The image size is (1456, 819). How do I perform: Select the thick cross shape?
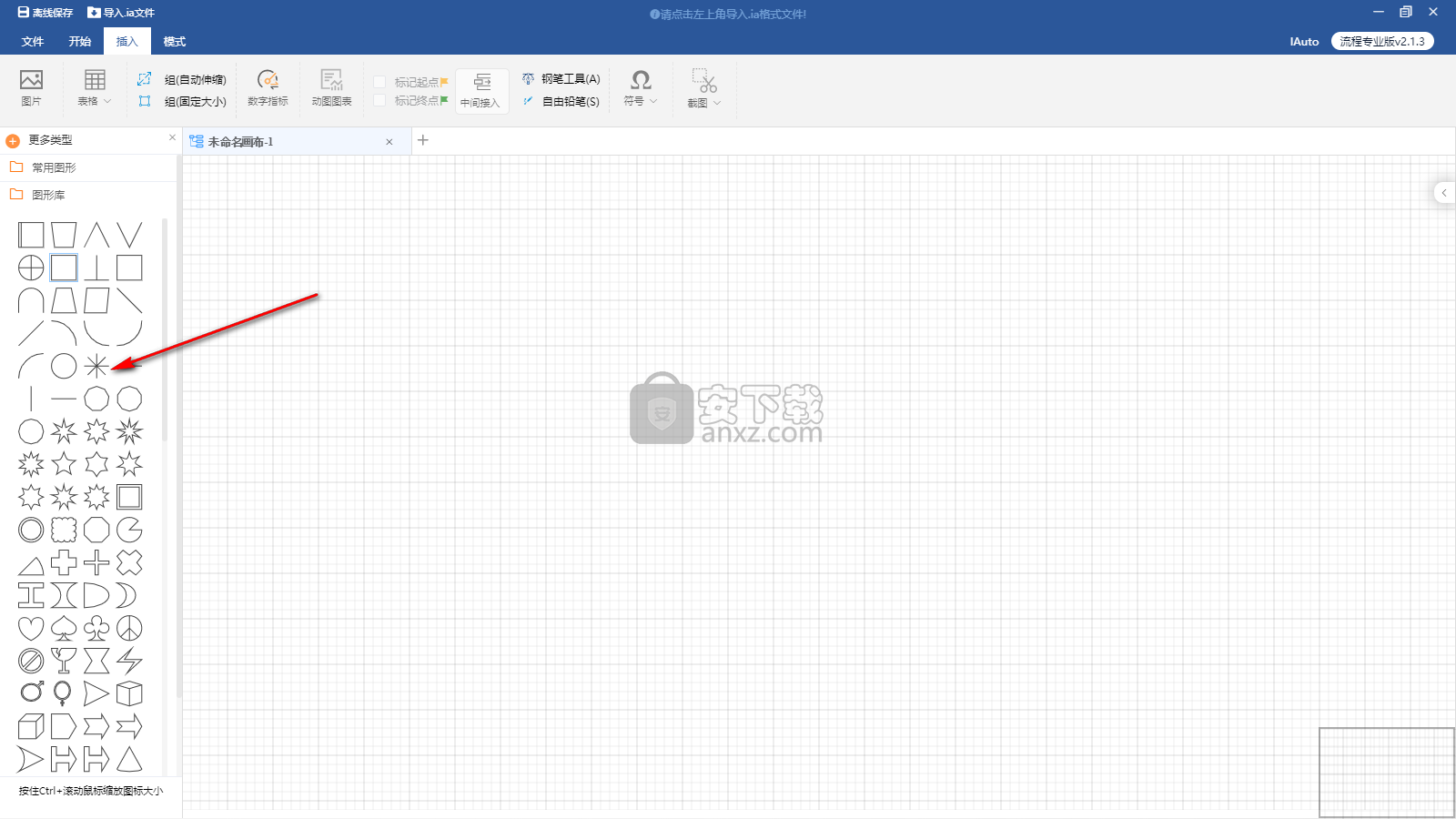click(64, 562)
